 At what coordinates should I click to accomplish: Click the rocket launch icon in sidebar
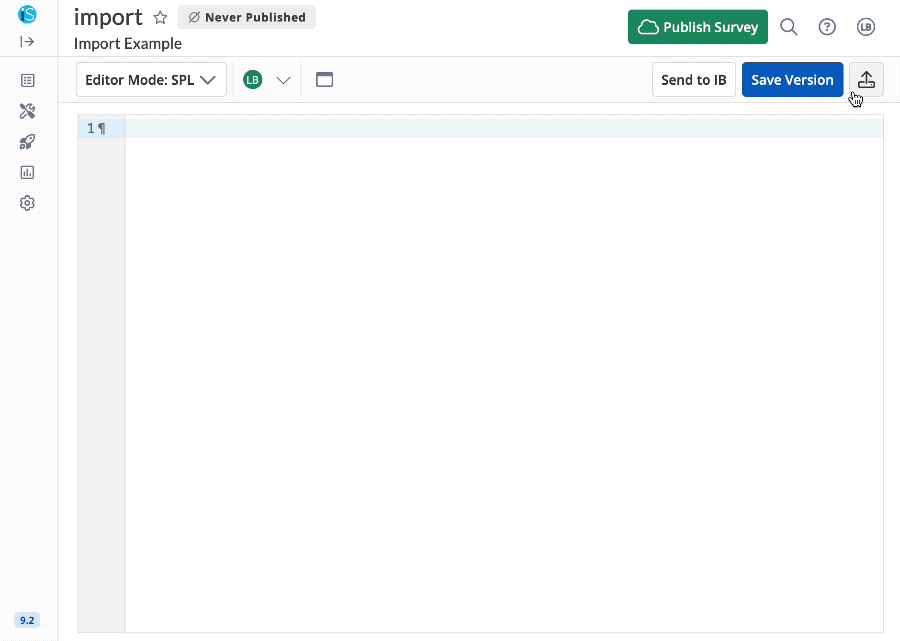coord(27,141)
